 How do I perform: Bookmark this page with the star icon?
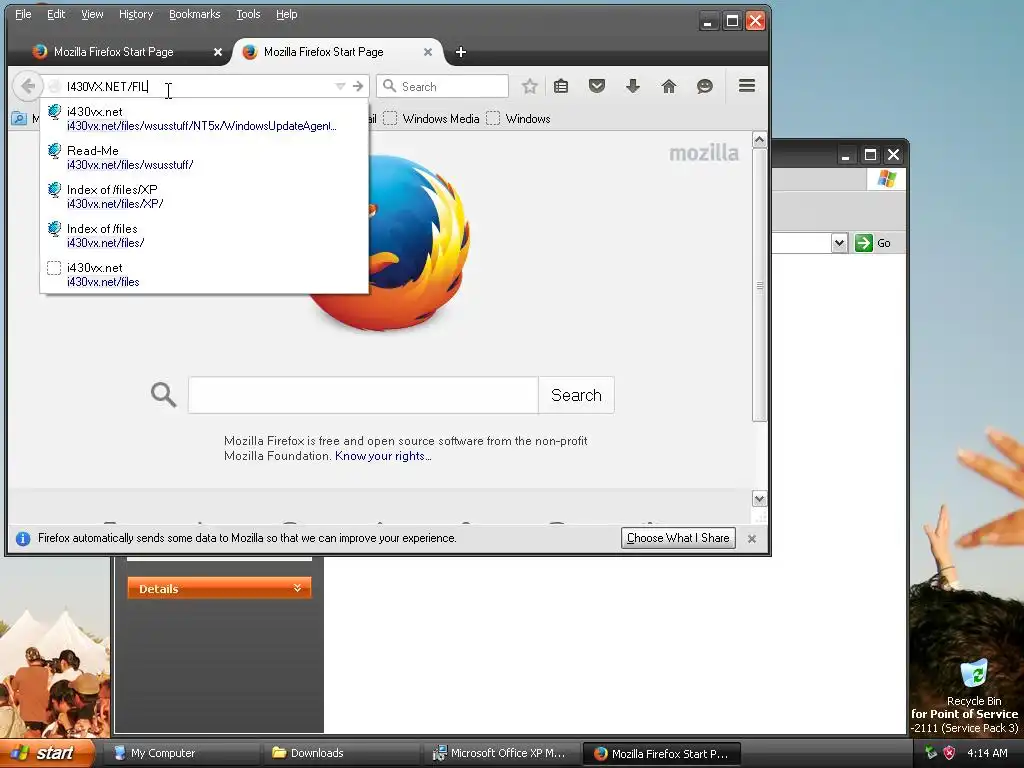pyautogui.click(x=530, y=86)
